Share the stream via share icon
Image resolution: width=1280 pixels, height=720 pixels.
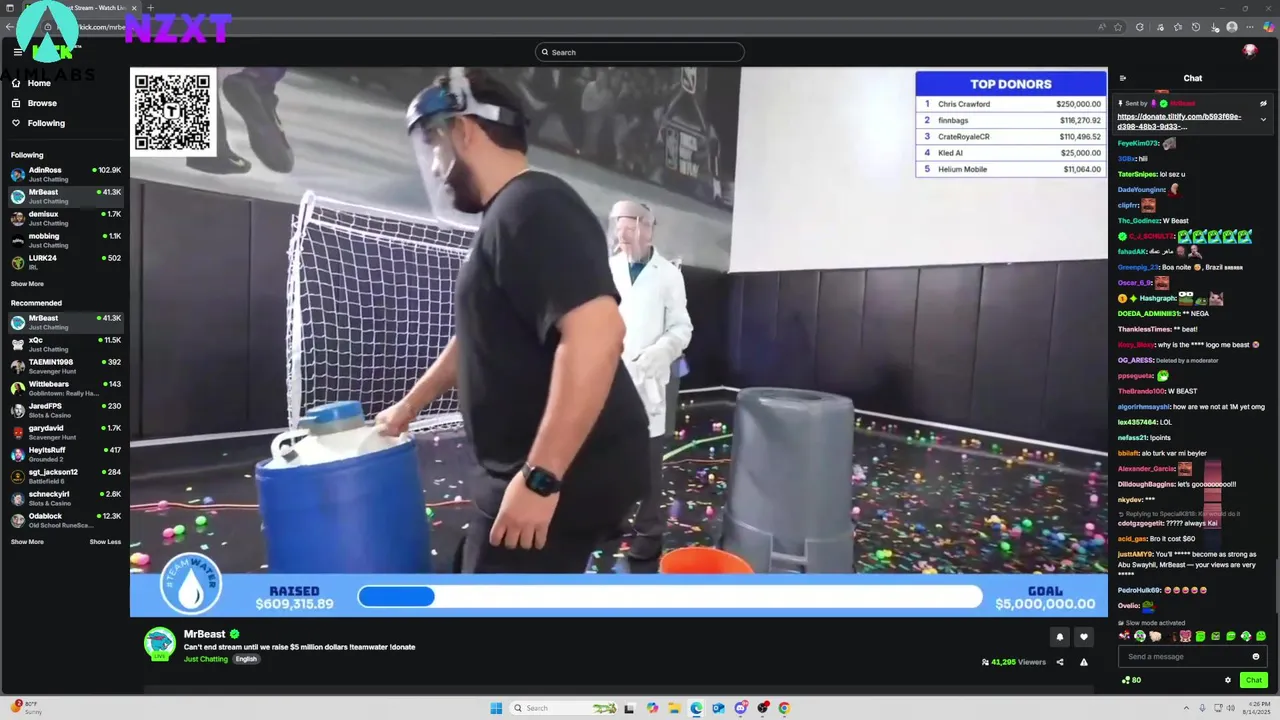[1060, 662]
